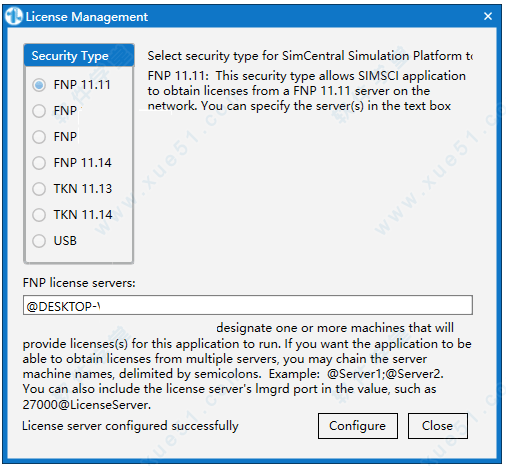Click the Configure button
Screen dimensions: 506x466
(x=358, y=426)
